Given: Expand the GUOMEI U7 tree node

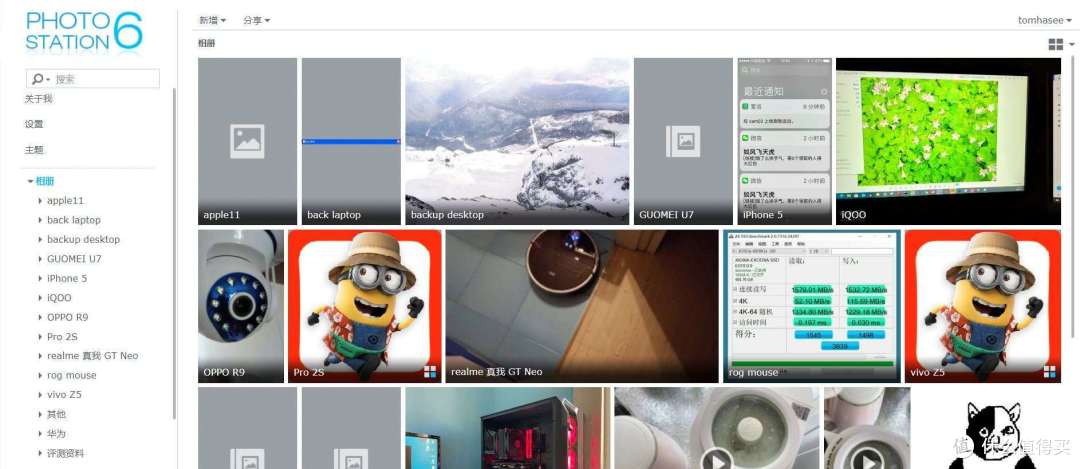Looking at the screenshot, I should (x=41, y=259).
